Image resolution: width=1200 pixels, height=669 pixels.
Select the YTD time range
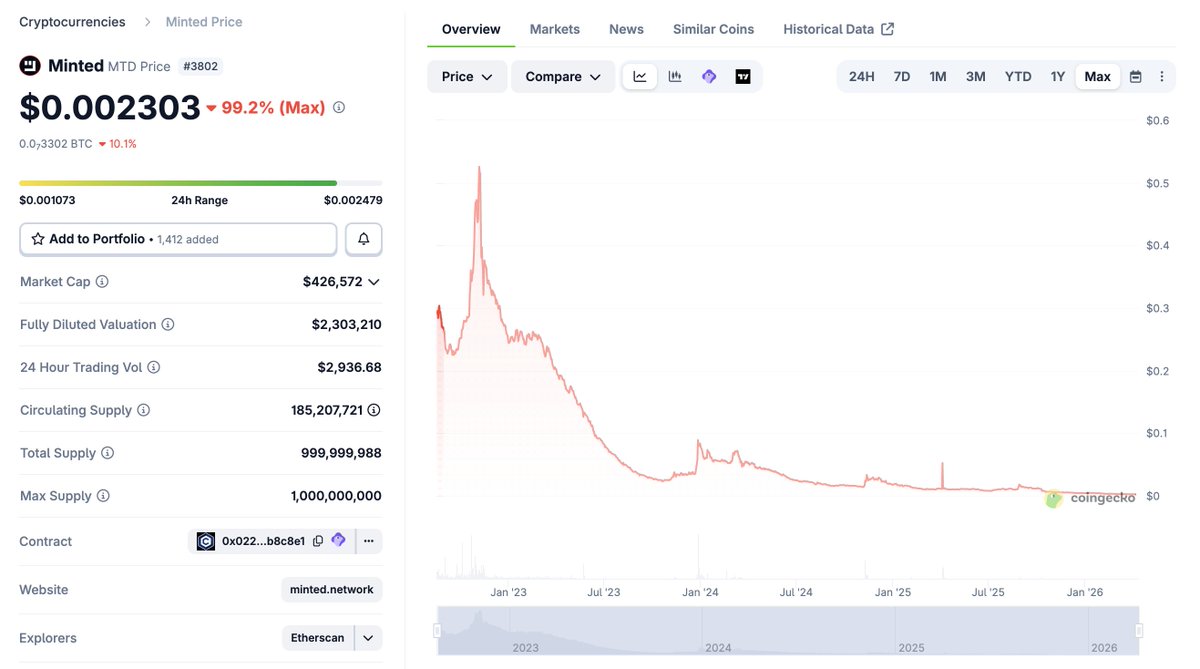pos(1018,77)
